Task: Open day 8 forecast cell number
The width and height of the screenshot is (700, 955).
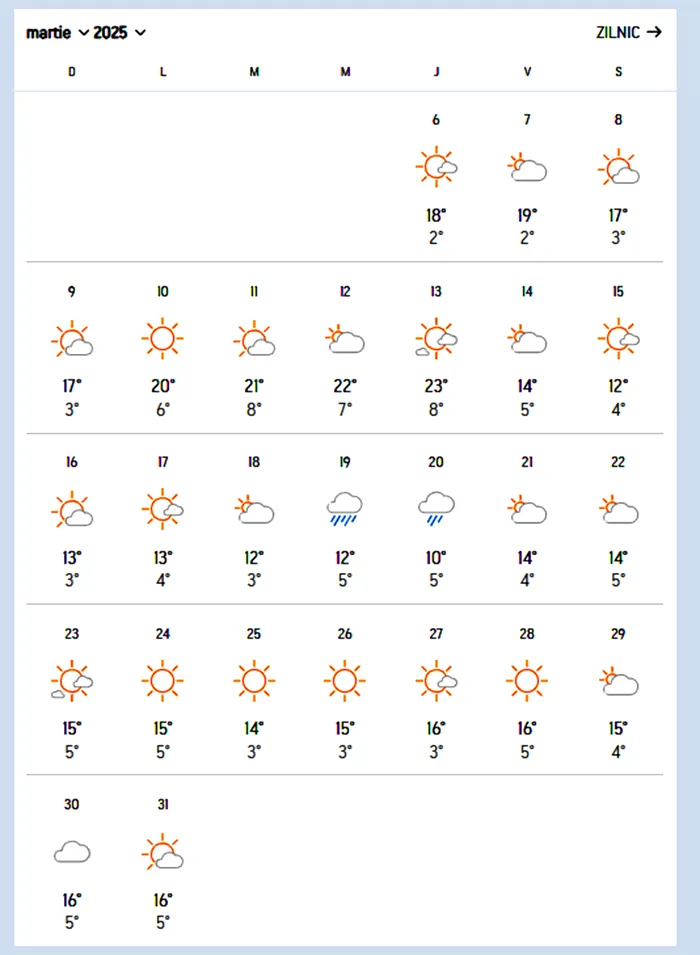Action: [618, 120]
